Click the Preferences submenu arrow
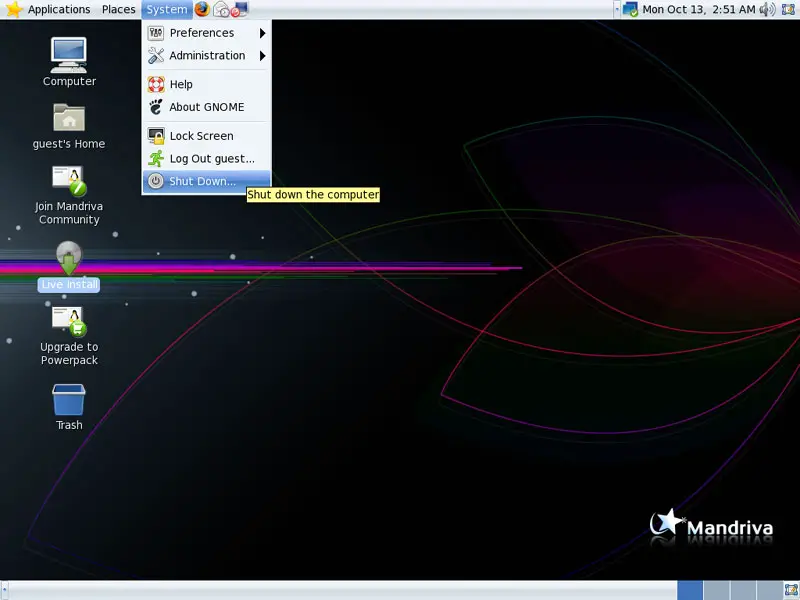800x600 pixels. coord(262,33)
